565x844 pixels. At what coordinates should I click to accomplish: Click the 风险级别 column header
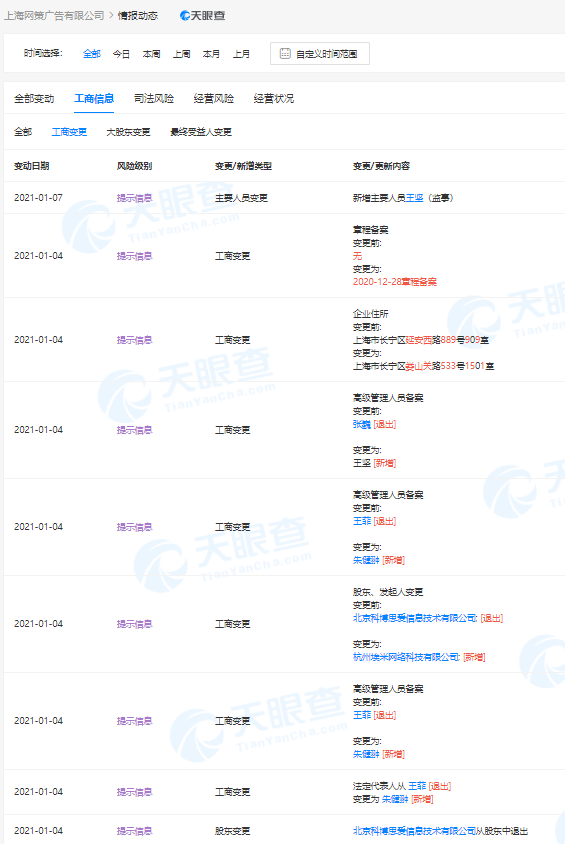135,166
